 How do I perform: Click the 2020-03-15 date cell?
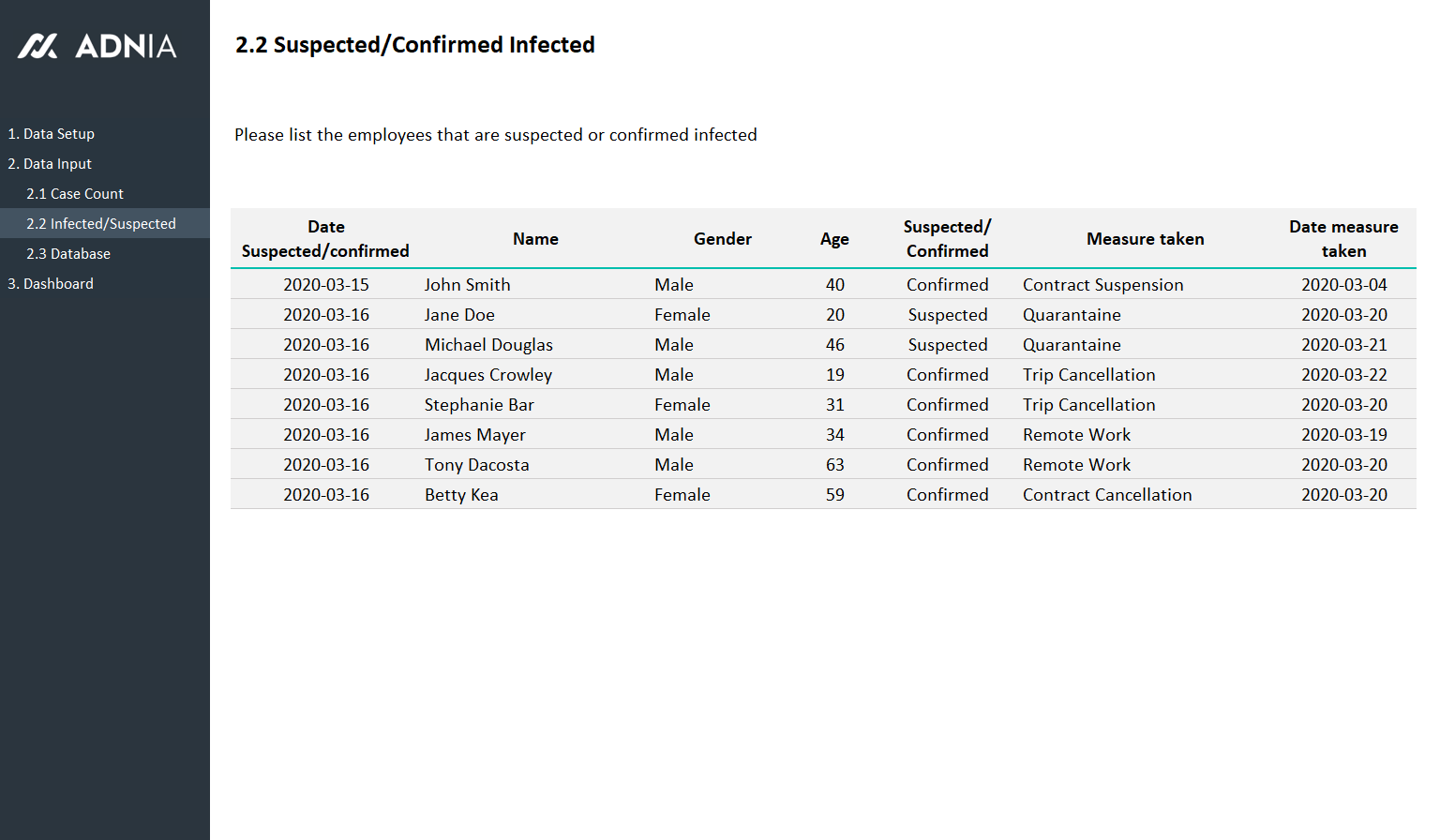[x=326, y=285]
